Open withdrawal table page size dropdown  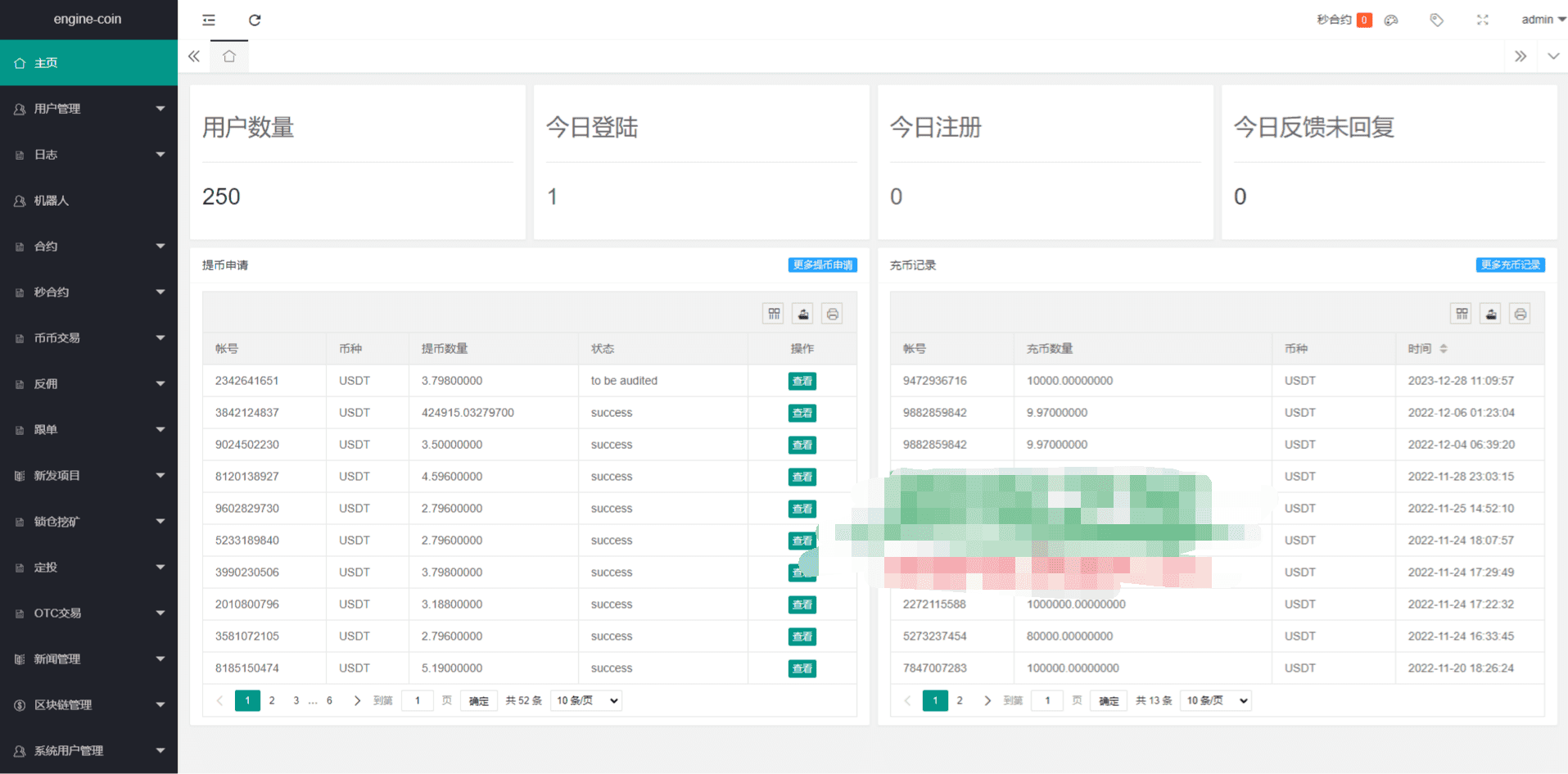[x=586, y=700]
